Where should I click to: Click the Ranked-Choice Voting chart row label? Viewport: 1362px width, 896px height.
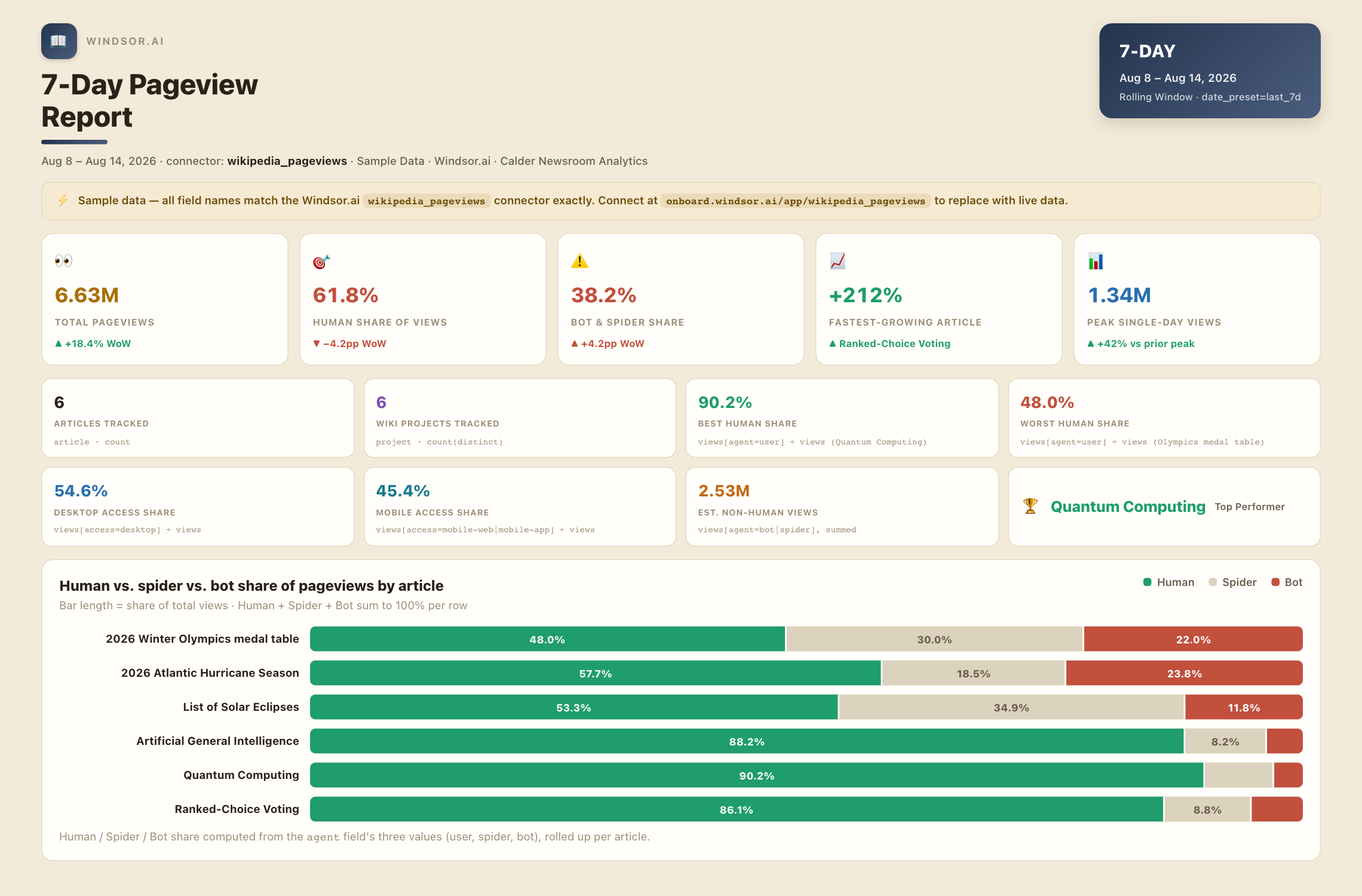tap(237, 809)
